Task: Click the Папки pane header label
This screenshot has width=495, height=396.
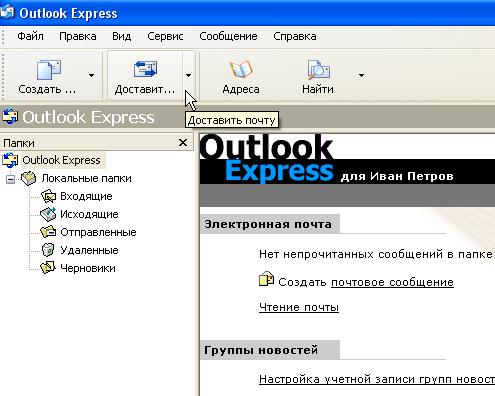Action: [19, 143]
